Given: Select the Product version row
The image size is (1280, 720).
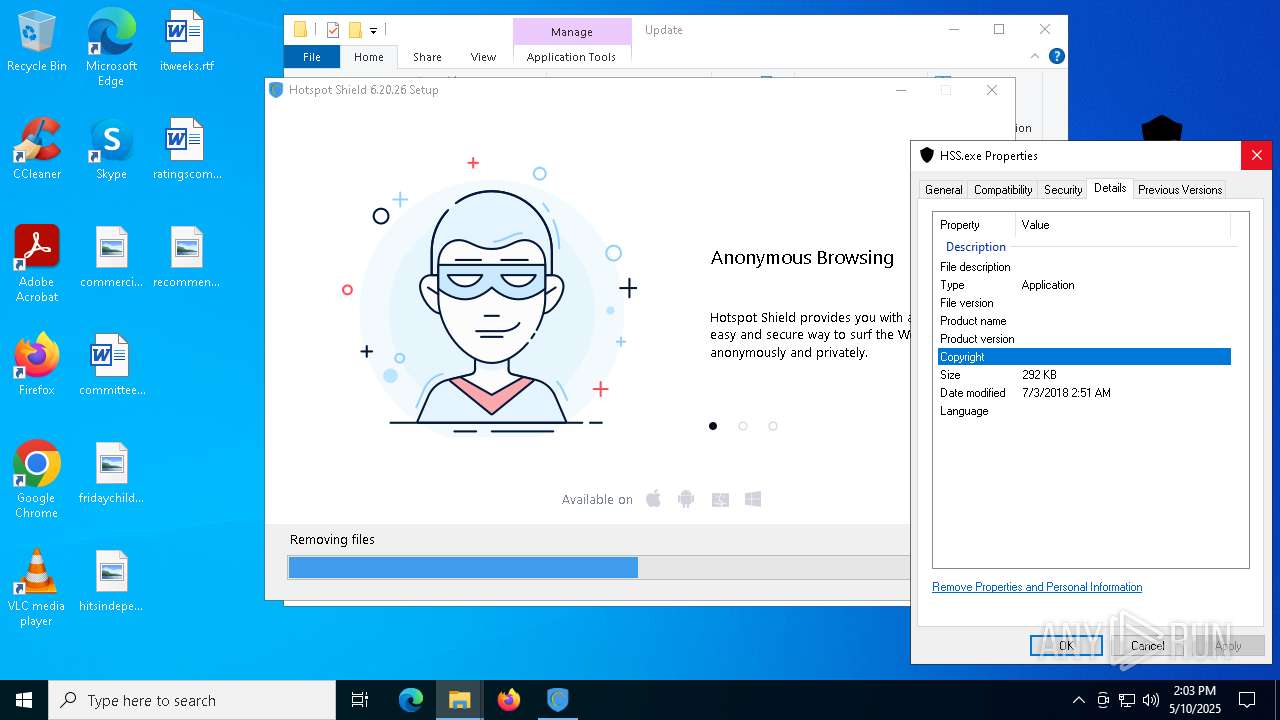Looking at the screenshot, I should pos(1084,339).
